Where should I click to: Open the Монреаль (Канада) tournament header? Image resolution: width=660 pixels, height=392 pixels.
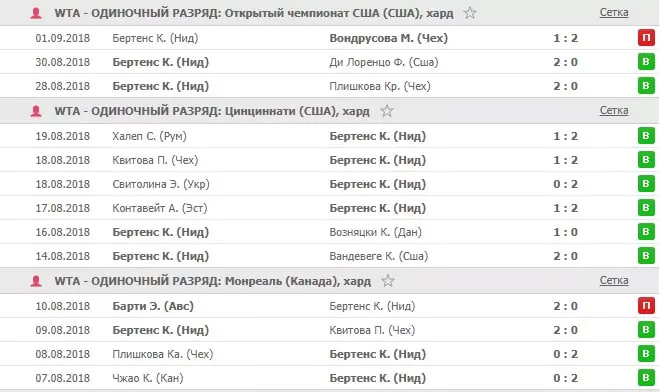click(213, 281)
